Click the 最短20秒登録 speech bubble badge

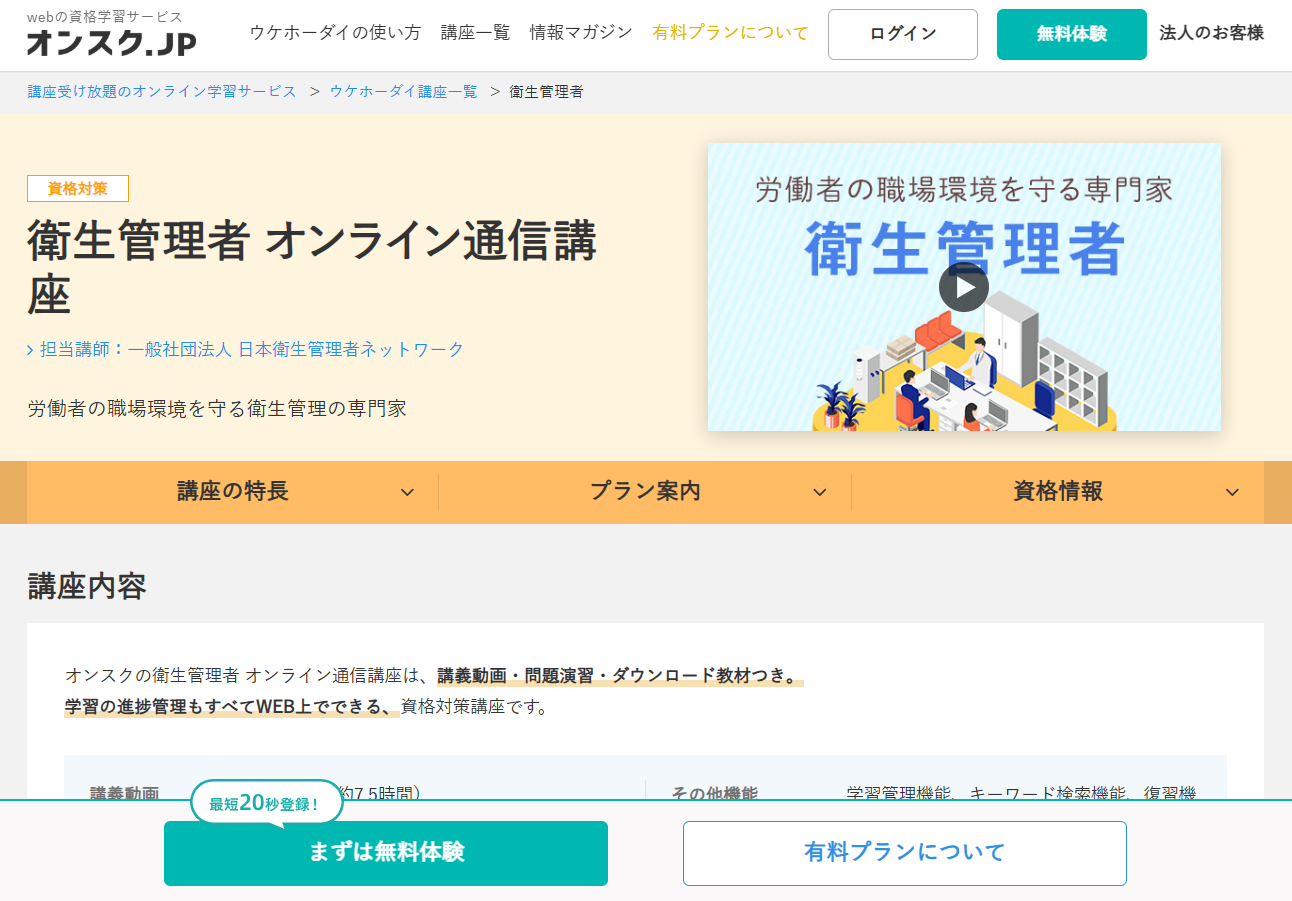[x=266, y=803]
